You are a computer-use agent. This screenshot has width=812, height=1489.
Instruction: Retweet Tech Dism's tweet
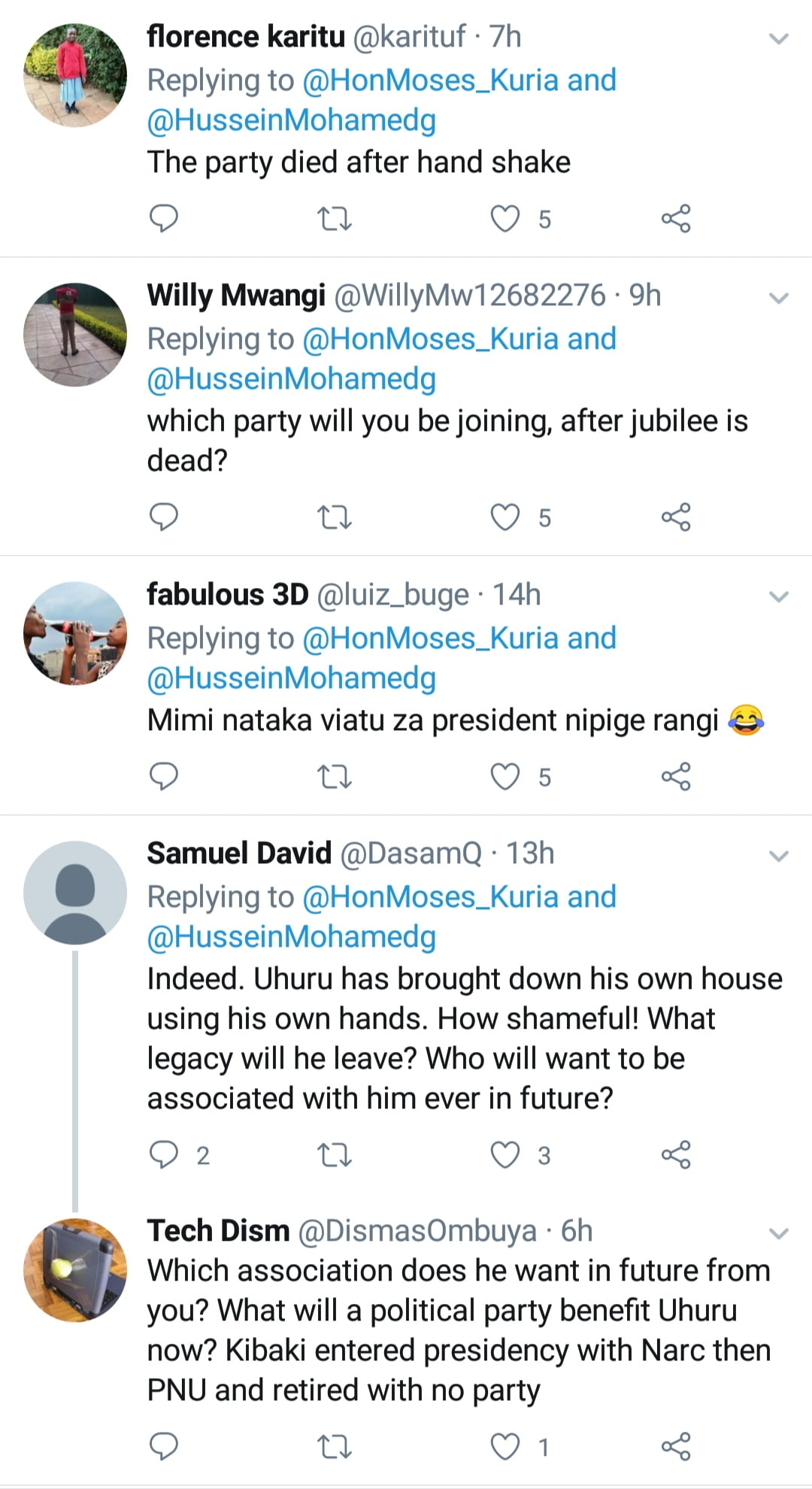tap(335, 1446)
